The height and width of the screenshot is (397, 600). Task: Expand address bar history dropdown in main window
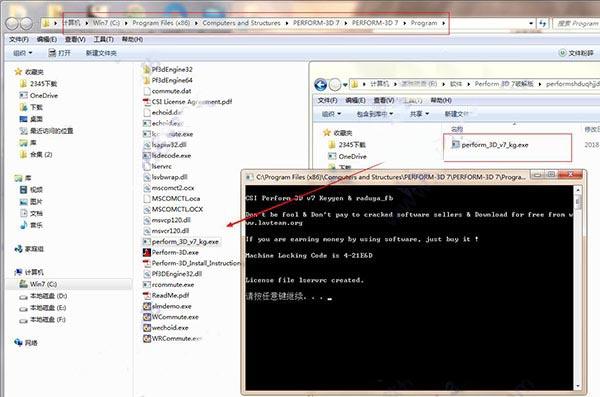point(531,23)
